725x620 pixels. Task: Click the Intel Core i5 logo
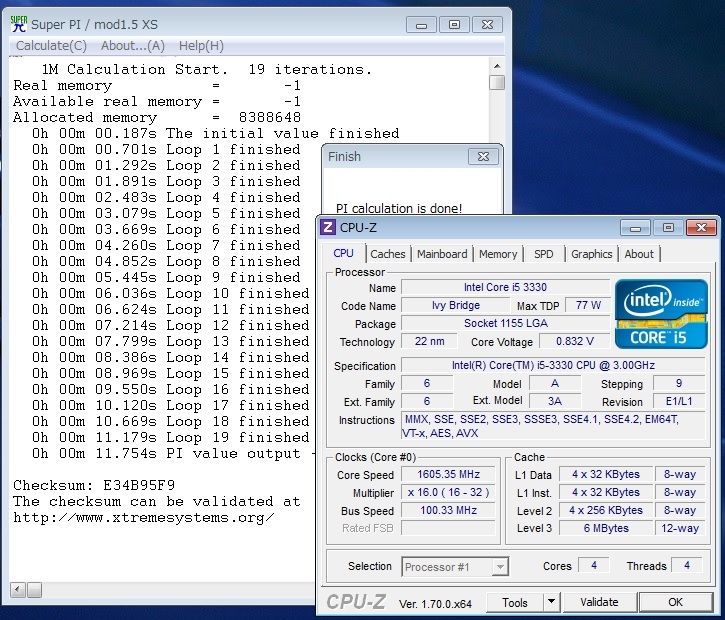[661, 313]
